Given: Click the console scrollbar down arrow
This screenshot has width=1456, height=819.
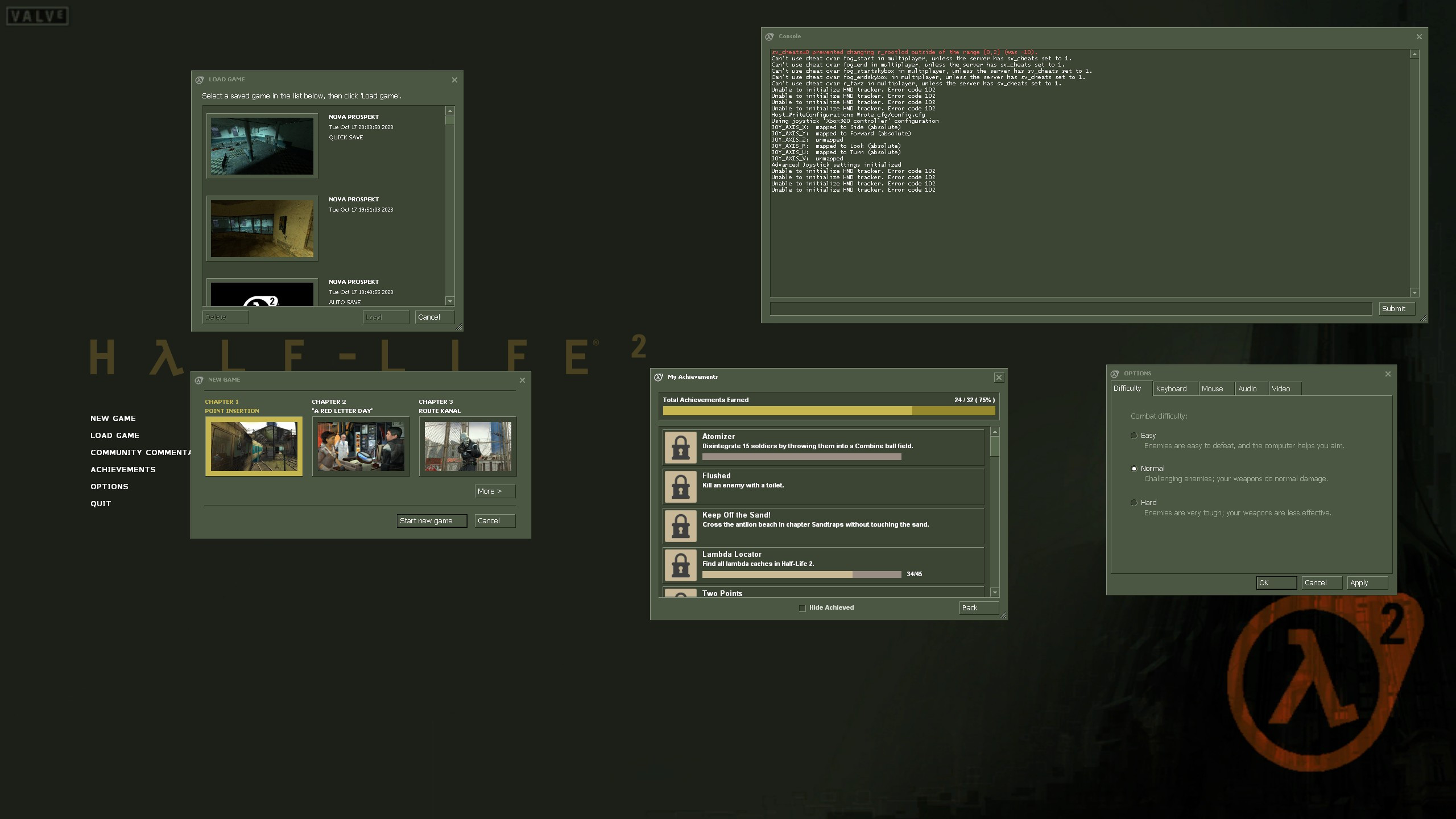Looking at the screenshot, I should click(x=1413, y=292).
